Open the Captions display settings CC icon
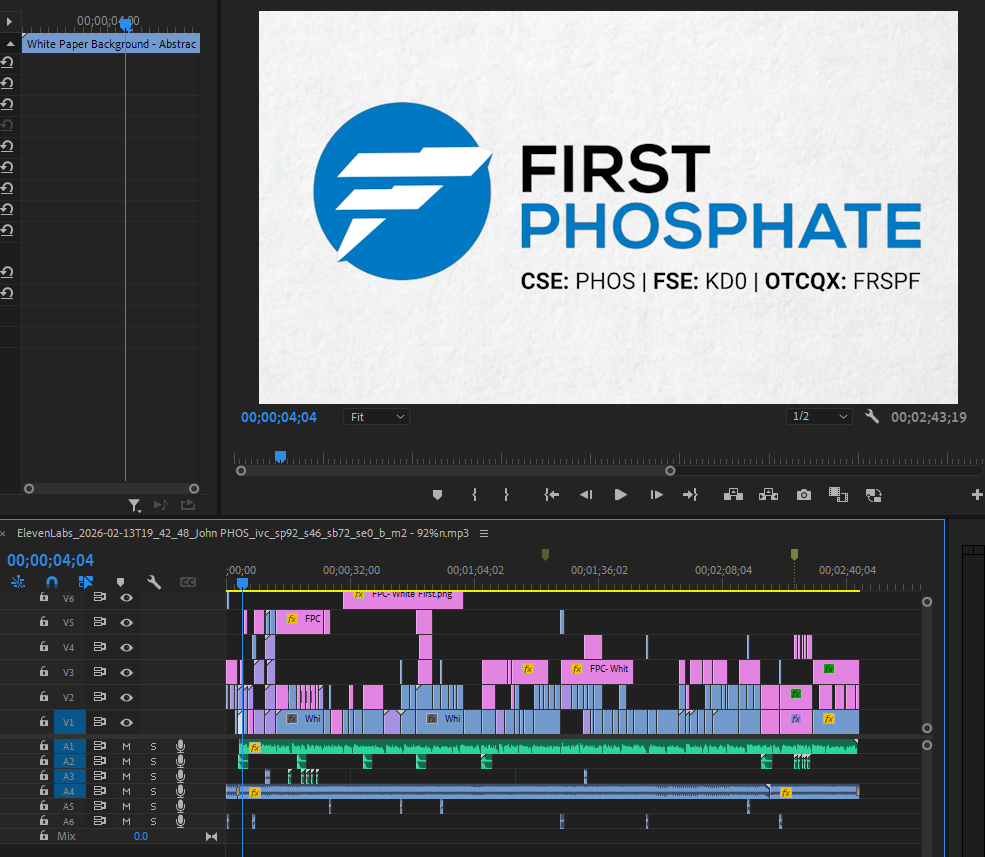985x857 pixels. pyautogui.click(x=187, y=582)
